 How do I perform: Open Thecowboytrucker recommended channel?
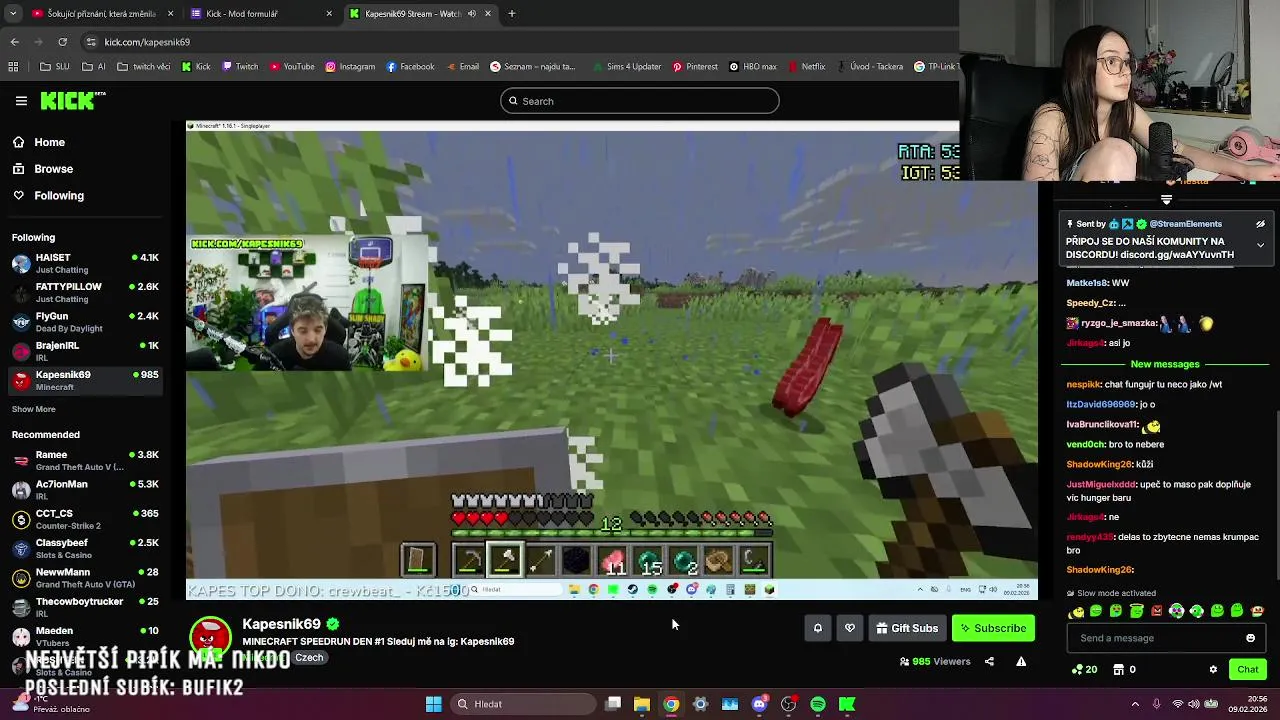[86, 607]
